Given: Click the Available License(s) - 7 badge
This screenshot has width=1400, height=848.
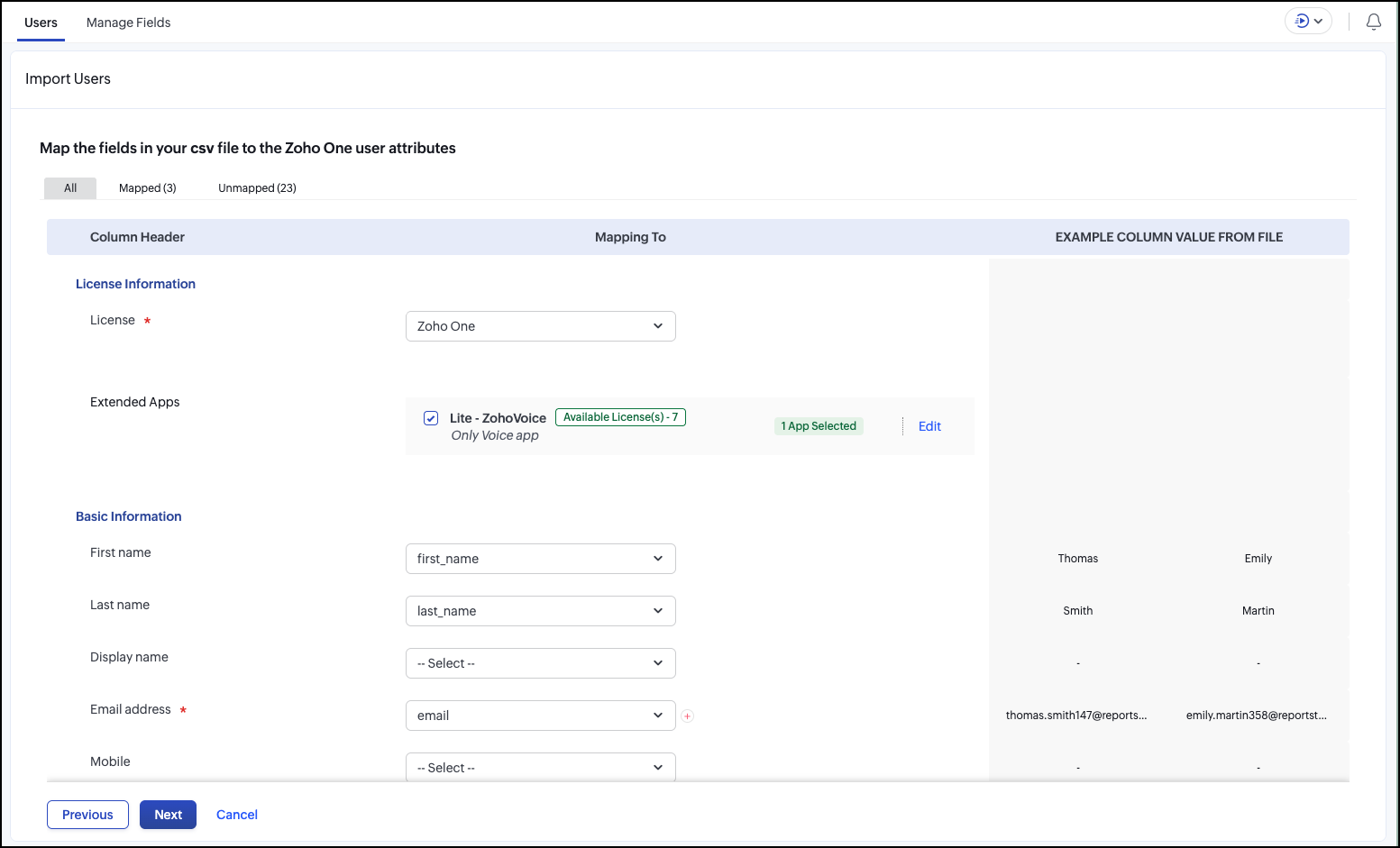Looking at the screenshot, I should pos(620,417).
